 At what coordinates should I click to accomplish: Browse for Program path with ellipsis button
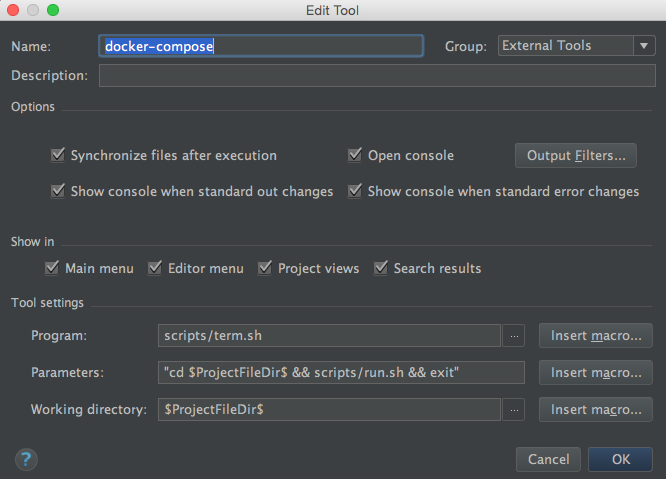514,335
